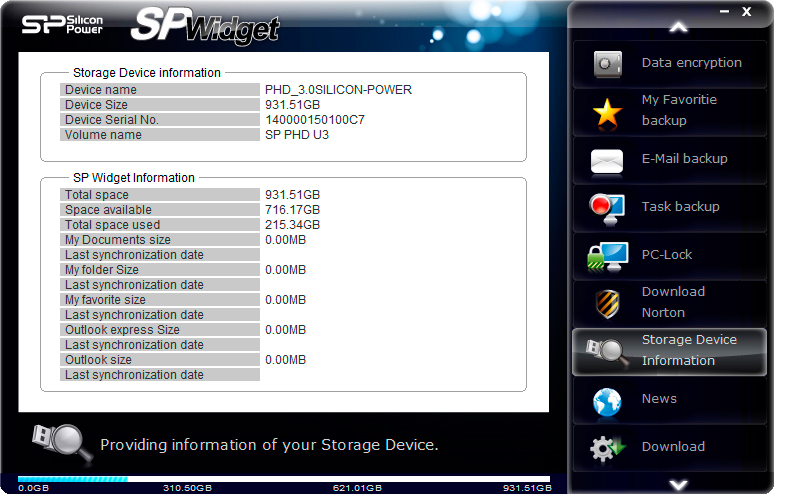The height and width of the screenshot is (495, 786).
Task: Click the E-Mail backup envelope icon
Action: [607, 159]
